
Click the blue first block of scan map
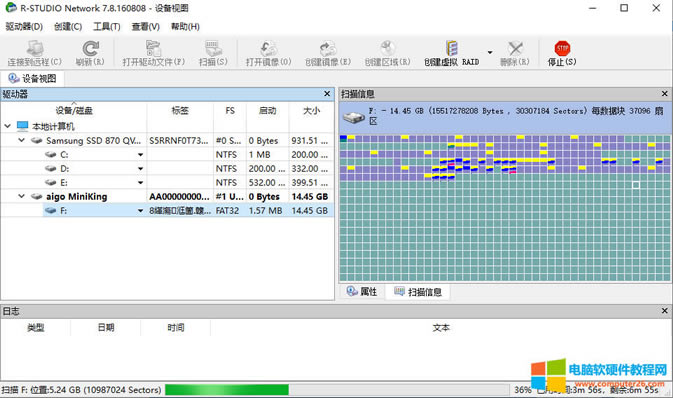click(x=343, y=138)
